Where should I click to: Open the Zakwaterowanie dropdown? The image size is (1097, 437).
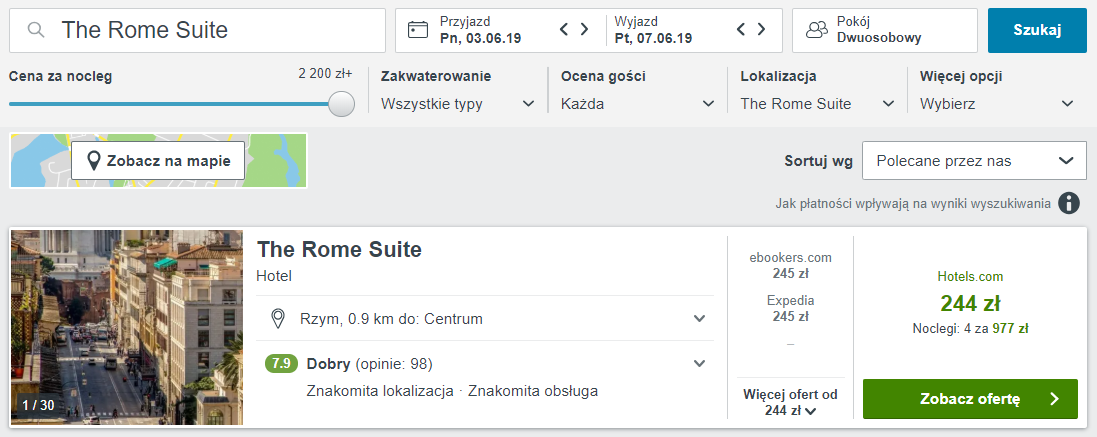point(458,104)
